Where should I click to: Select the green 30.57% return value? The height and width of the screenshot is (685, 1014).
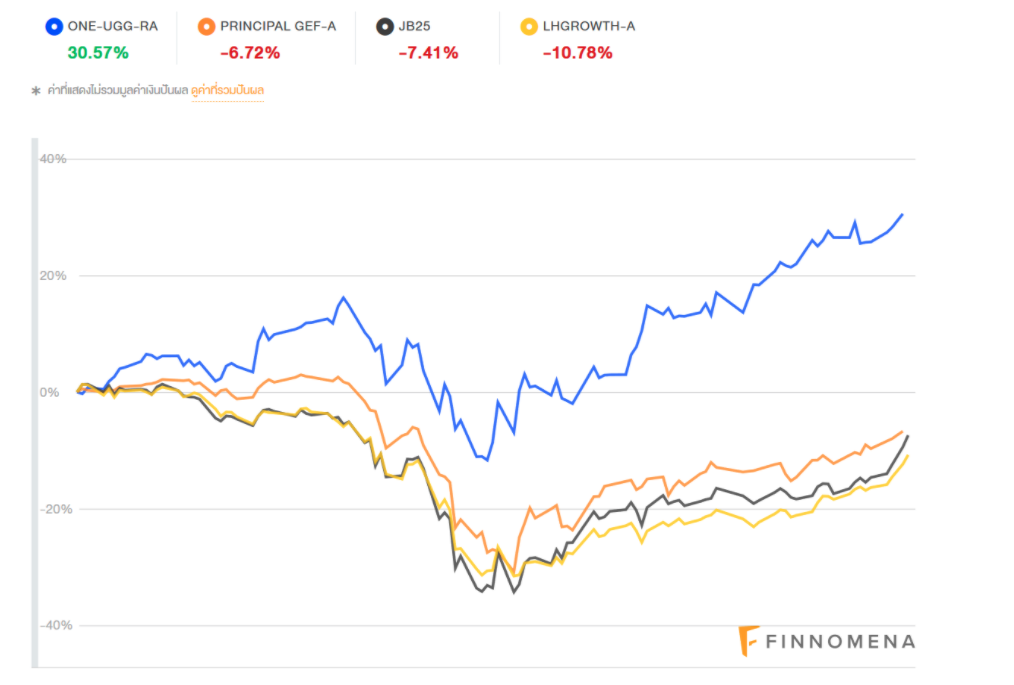click(98, 52)
